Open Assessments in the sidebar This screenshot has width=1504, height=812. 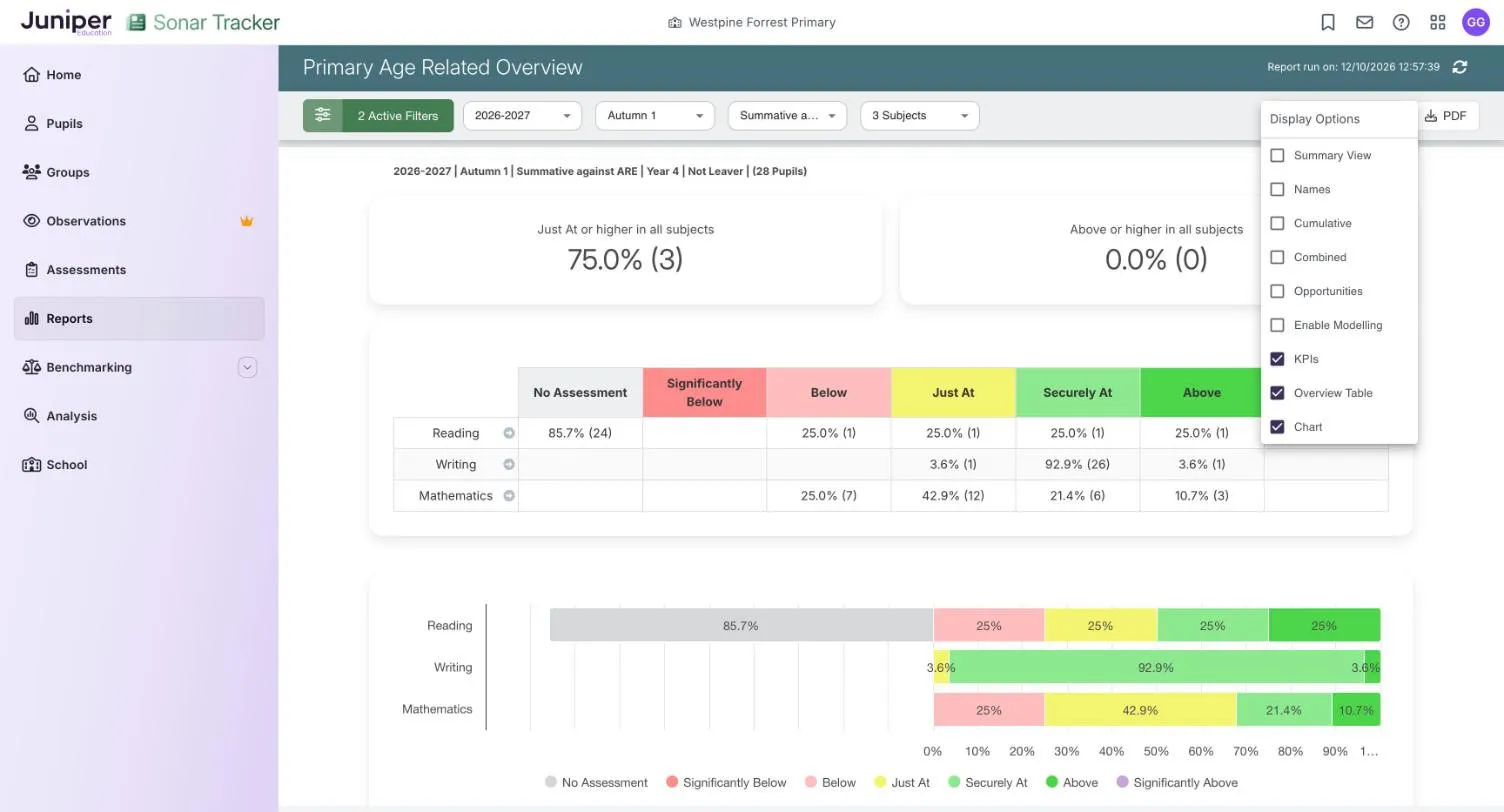pyautogui.click(x=139, y=270)
